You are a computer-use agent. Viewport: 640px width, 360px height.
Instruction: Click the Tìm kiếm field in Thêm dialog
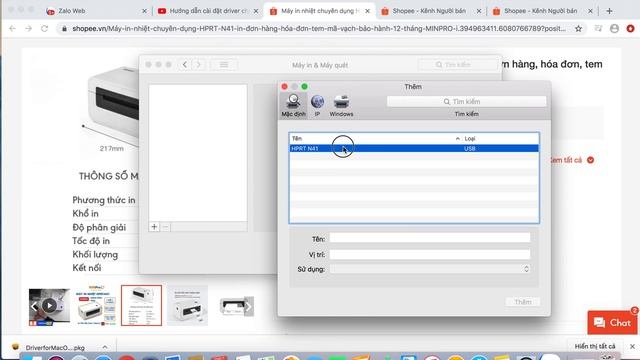pos(466,102)
